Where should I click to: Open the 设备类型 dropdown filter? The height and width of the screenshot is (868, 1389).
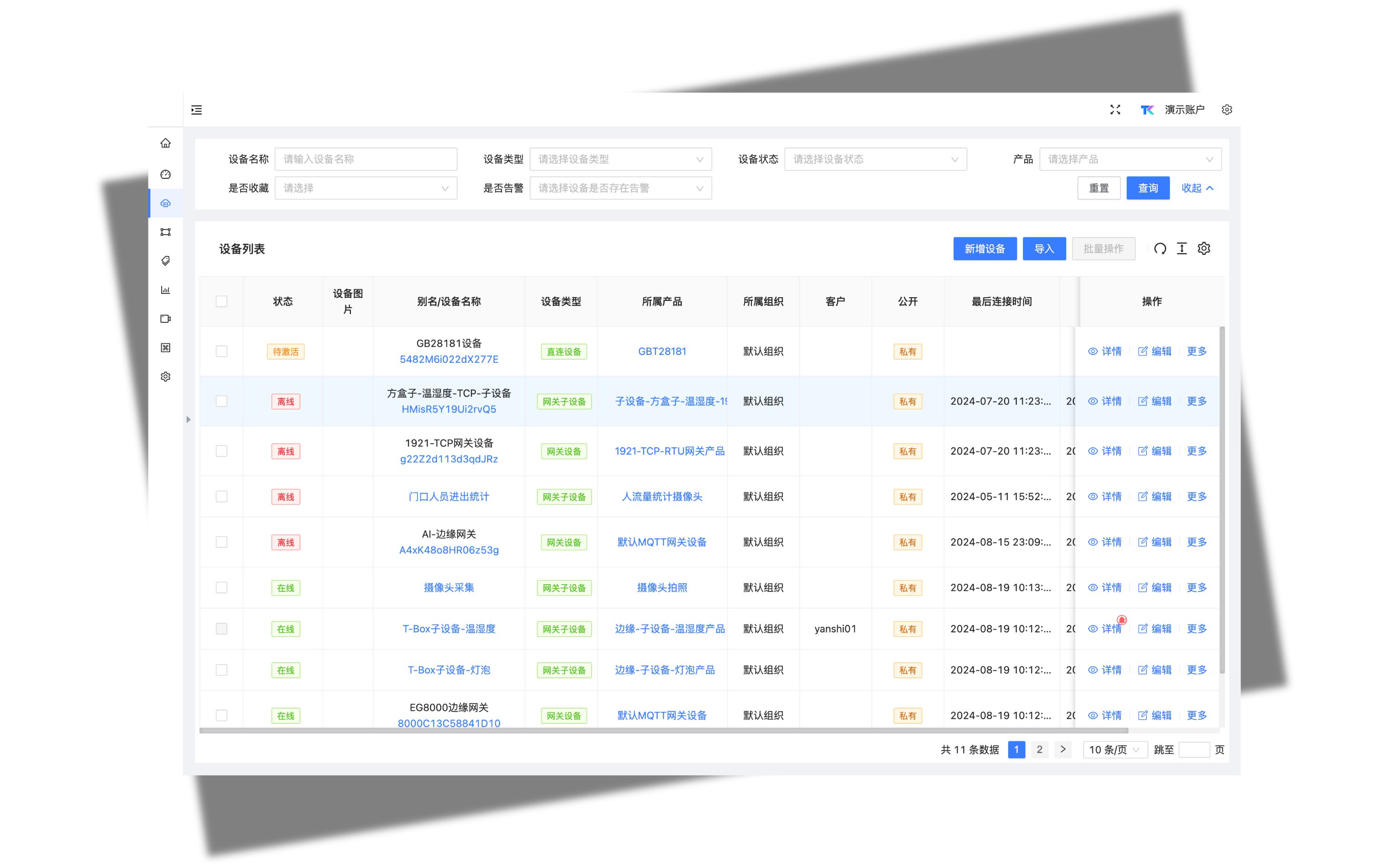point(620,159)
